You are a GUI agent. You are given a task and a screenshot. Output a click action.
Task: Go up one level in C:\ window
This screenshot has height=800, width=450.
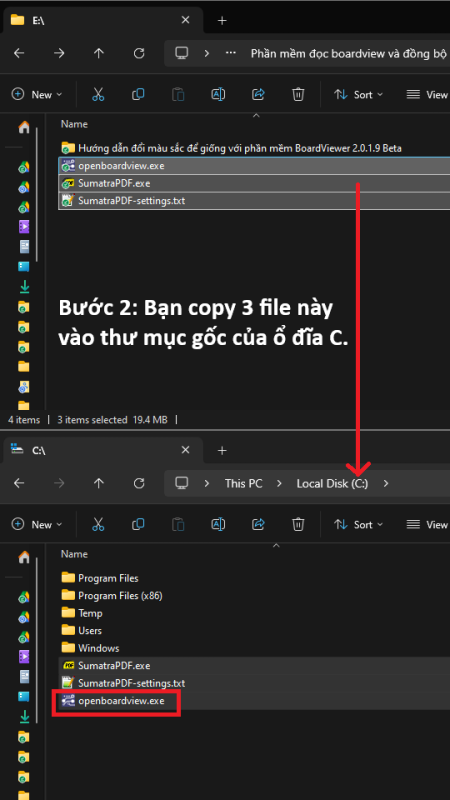98,483
